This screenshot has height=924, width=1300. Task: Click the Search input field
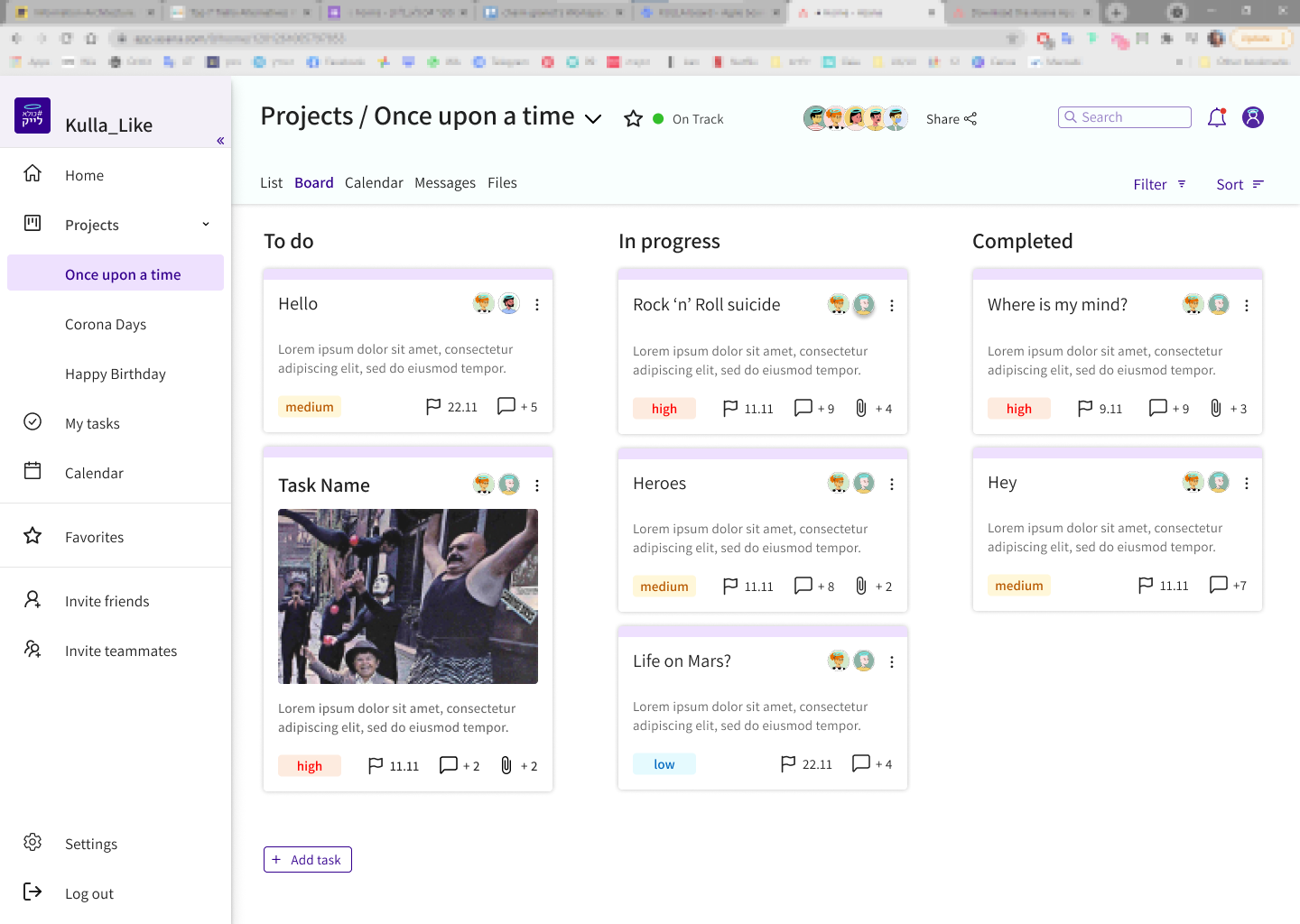(1125, 117)
